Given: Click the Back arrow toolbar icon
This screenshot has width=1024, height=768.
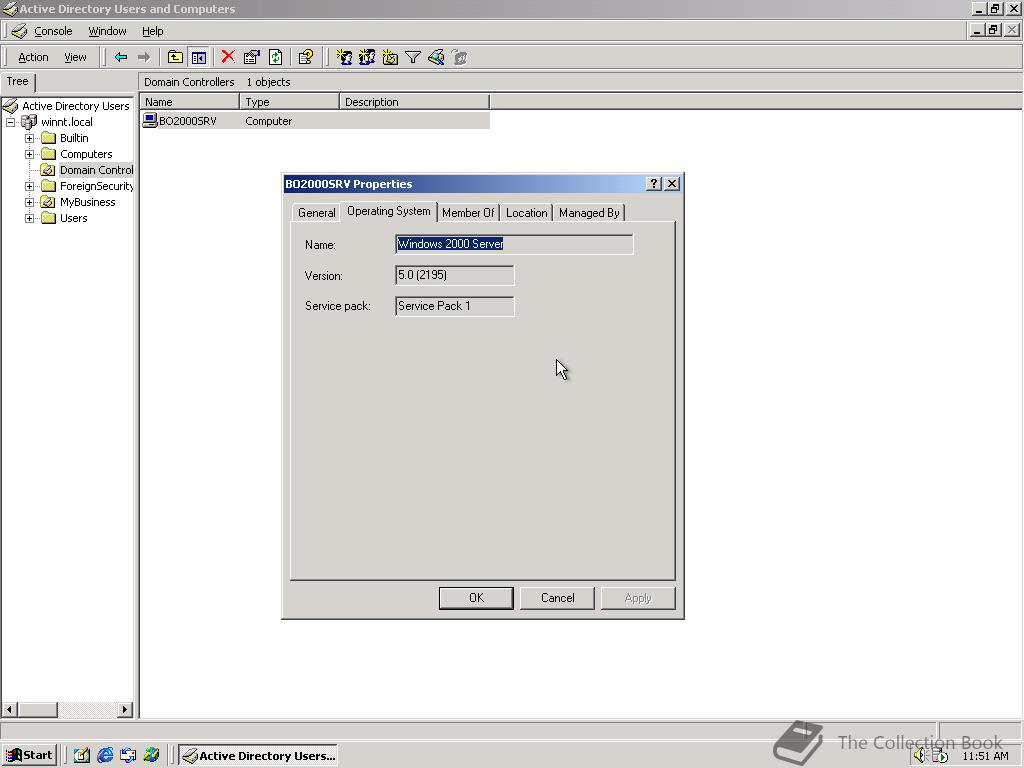Looking at the screenshot, I should pos(120,57).
